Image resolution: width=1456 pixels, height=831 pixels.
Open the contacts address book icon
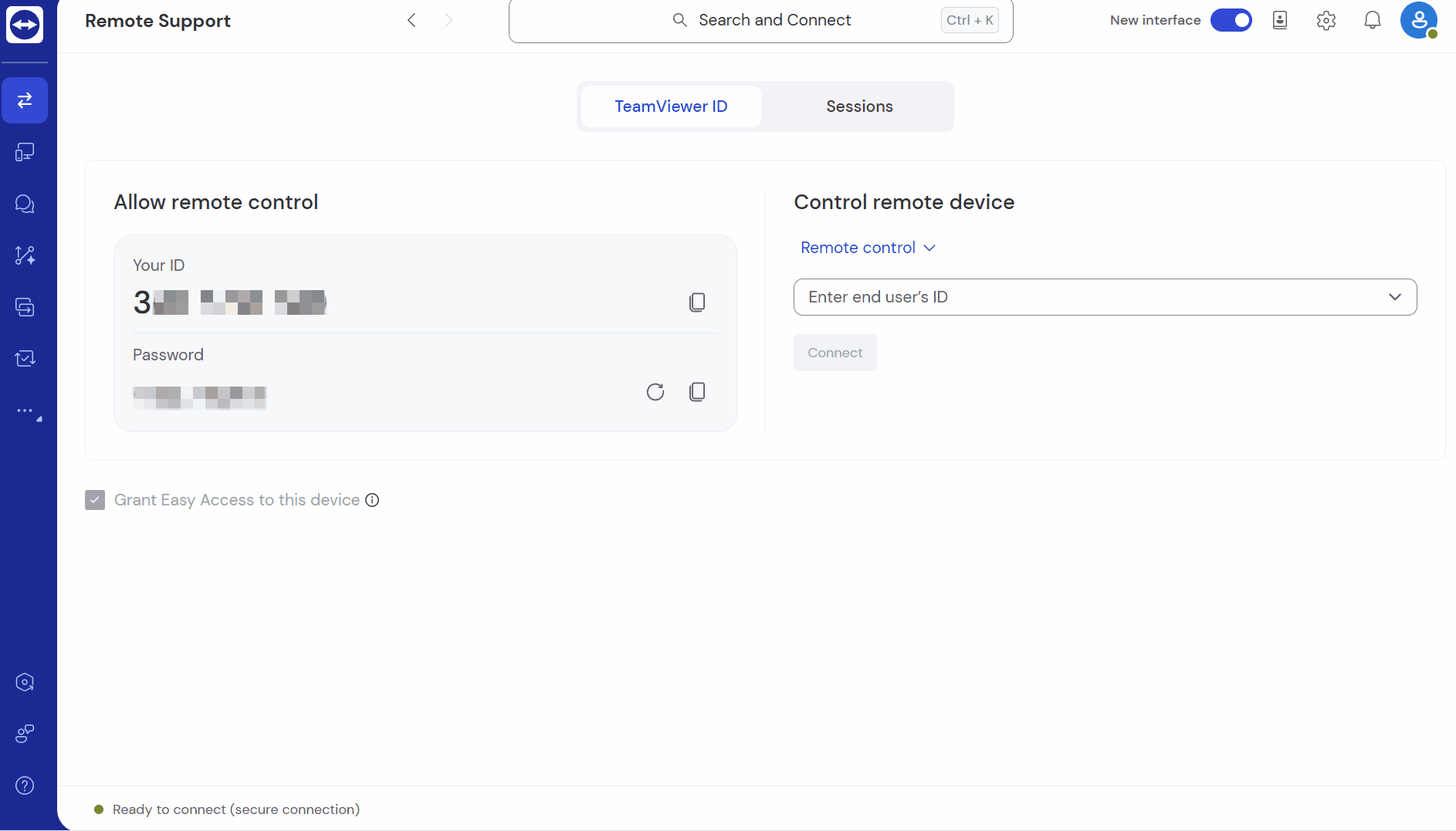[x=1280, y=20]
